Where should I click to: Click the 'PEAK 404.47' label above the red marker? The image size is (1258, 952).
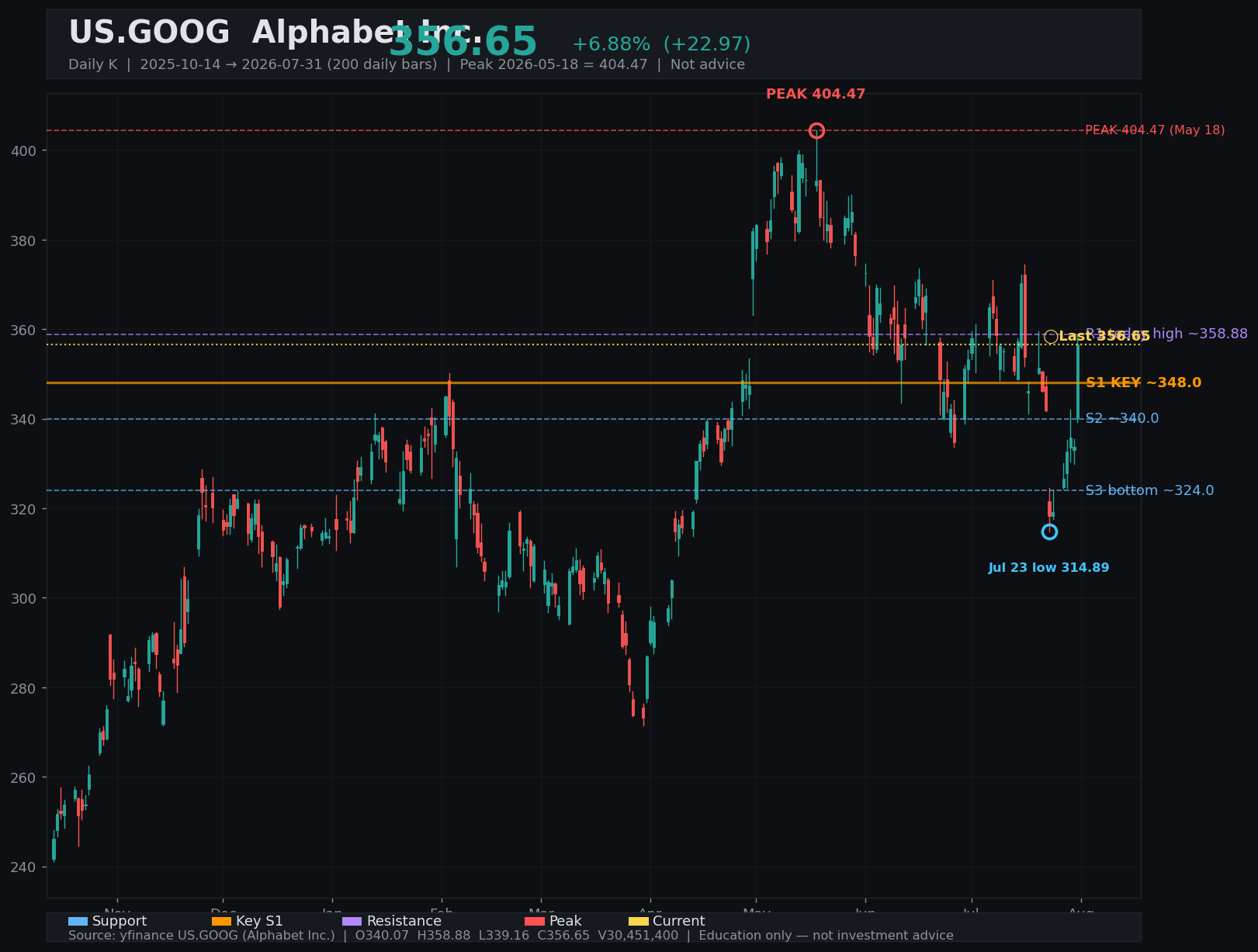pos(816,94)
